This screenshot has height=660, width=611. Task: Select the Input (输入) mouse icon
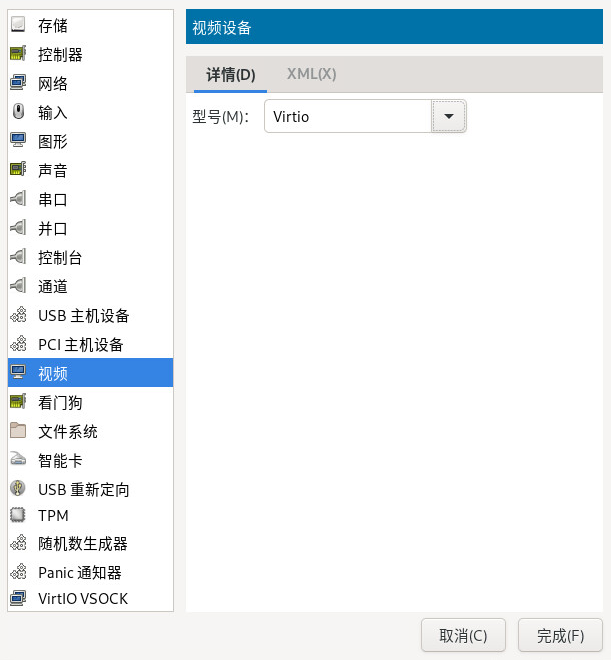[x=18, y=112]
